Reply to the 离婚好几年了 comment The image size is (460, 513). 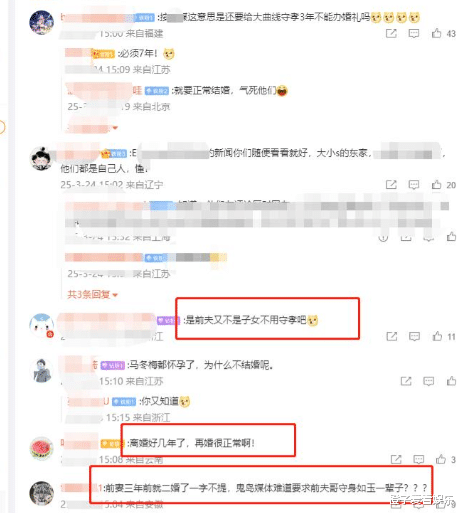[x=418, y=460]
